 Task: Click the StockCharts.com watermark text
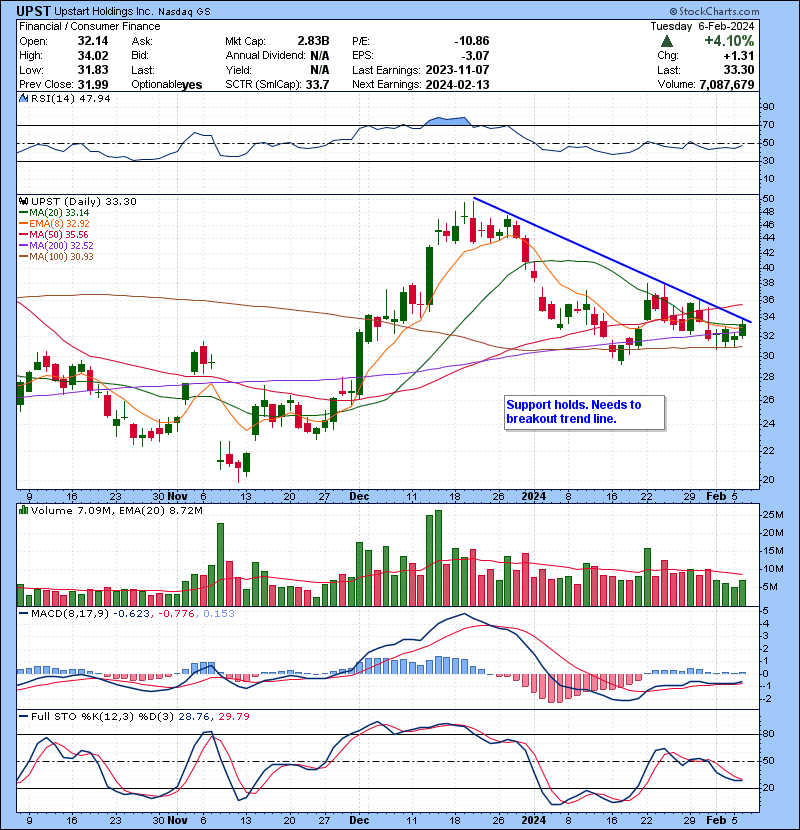coord(714,11)
